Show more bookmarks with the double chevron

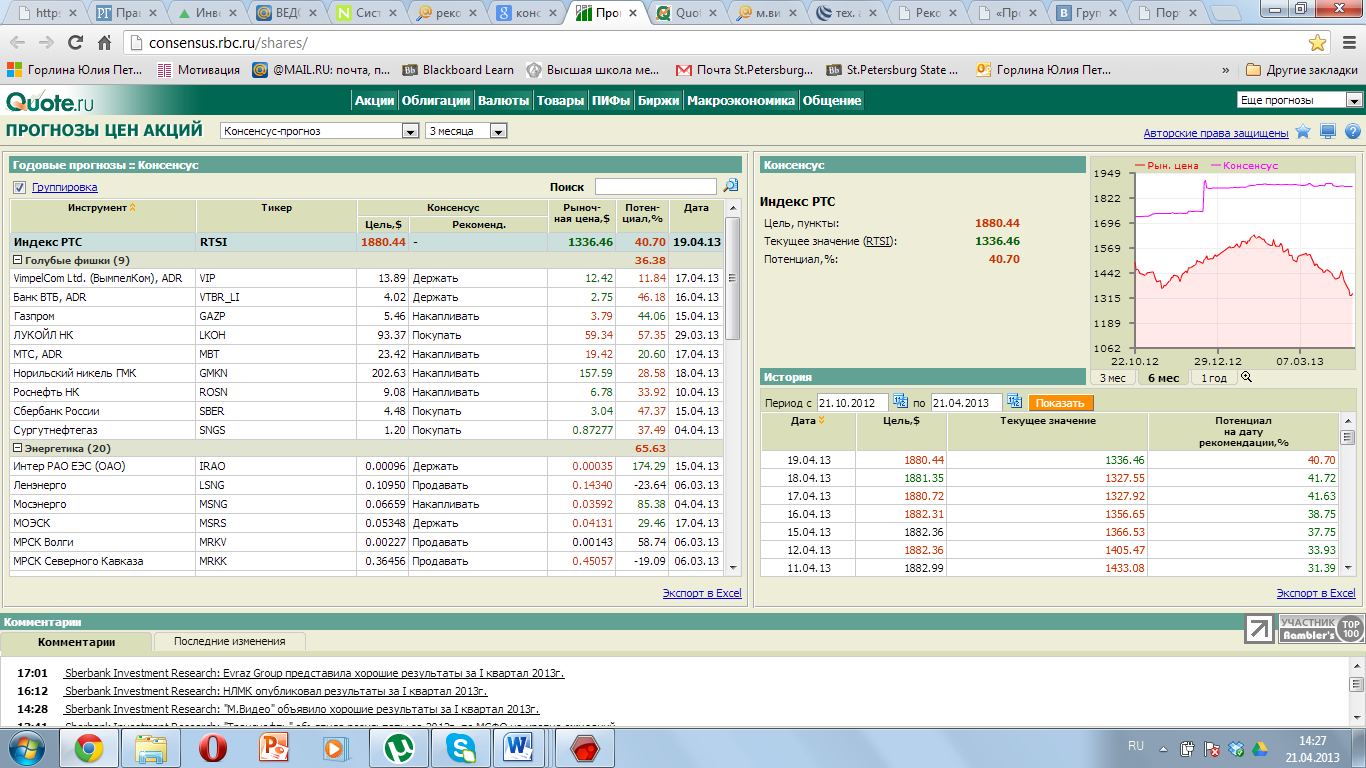point(1226,70)
